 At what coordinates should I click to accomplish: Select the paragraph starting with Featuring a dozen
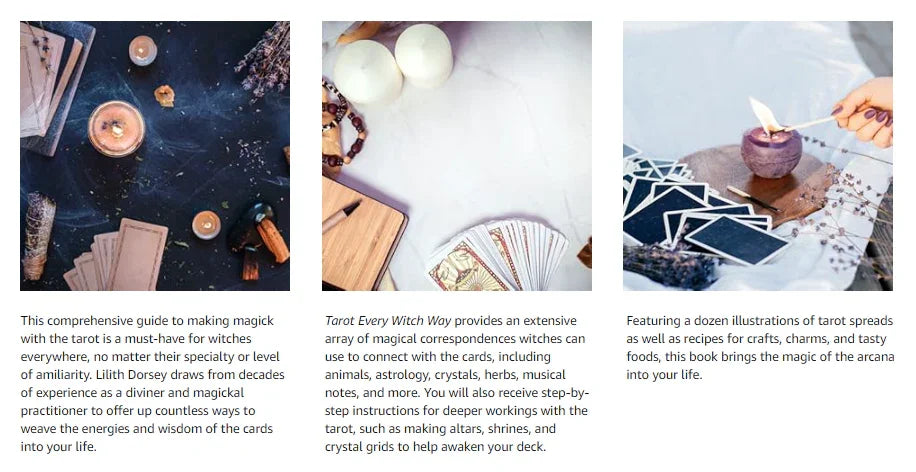tap(760, 348)
